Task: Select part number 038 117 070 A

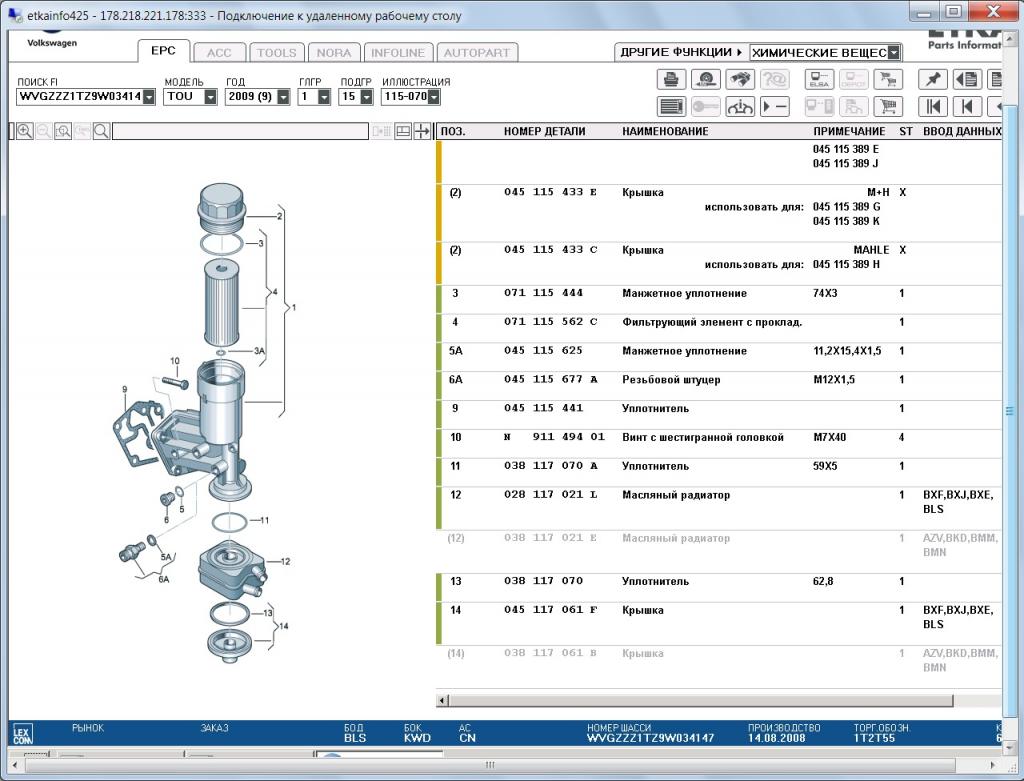Action: [551, 466]
